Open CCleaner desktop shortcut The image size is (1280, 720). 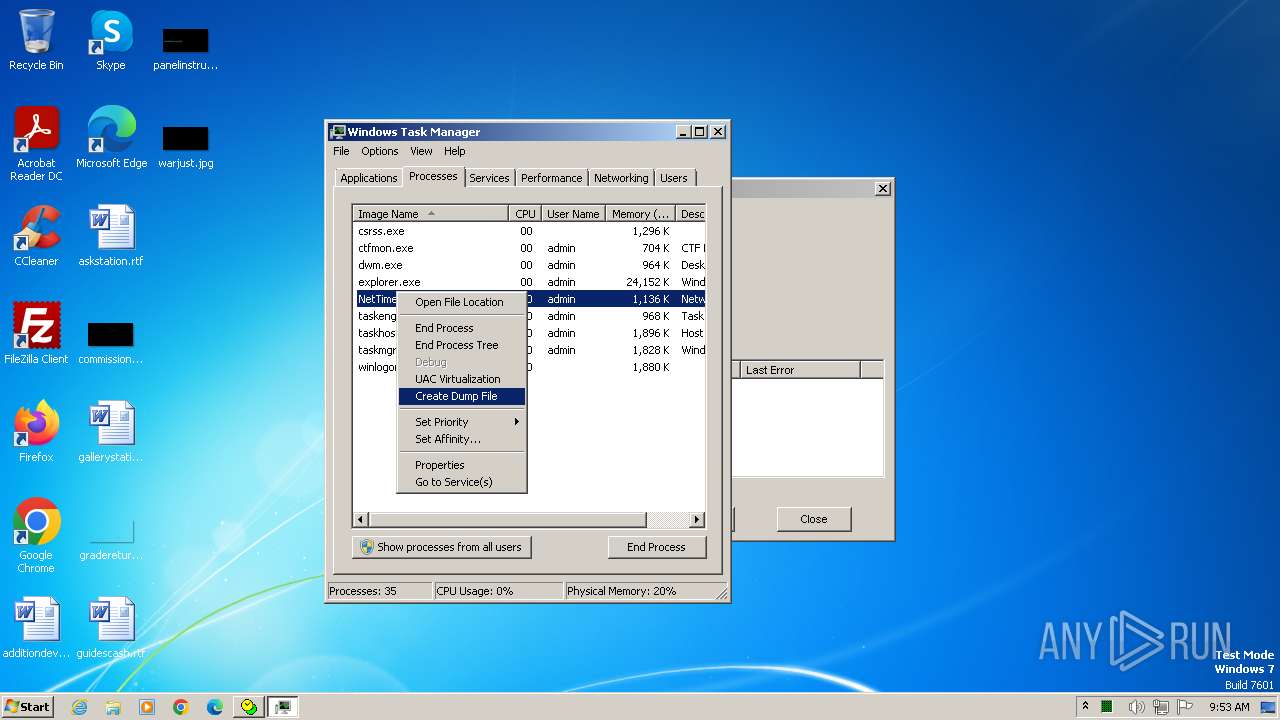click(36, 236)
